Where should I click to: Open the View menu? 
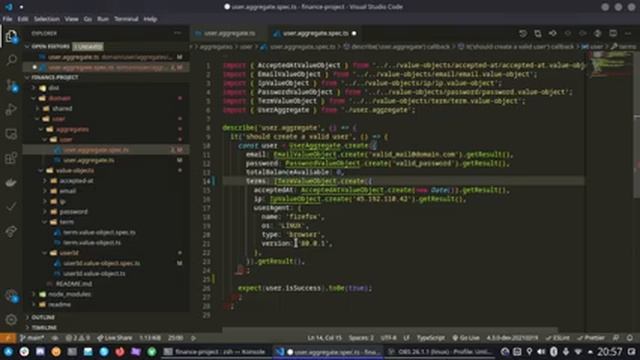pos(71,19)
